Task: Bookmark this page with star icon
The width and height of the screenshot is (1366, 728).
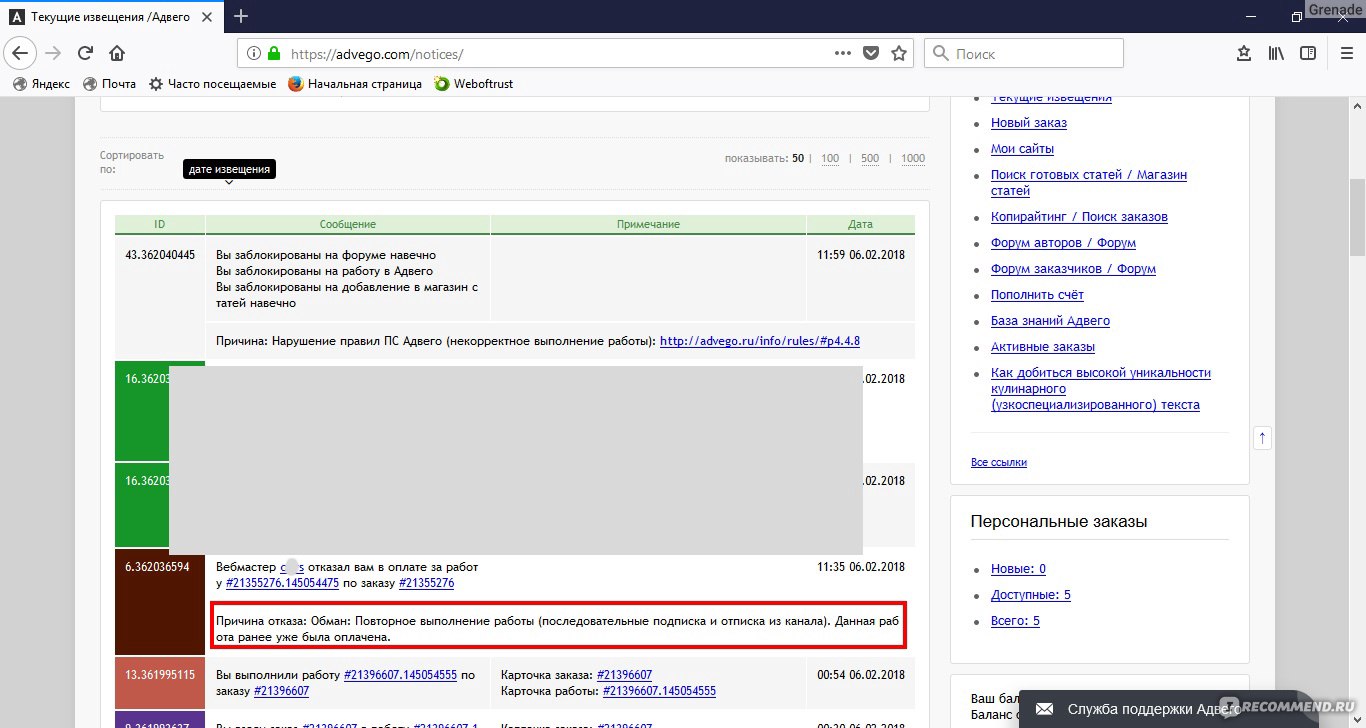Action: click(x=899, y=53)
